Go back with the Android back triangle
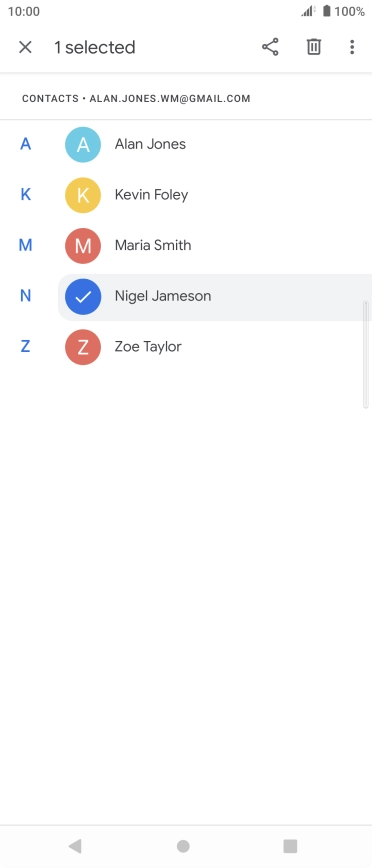The image size is (372, 868). 75,846
